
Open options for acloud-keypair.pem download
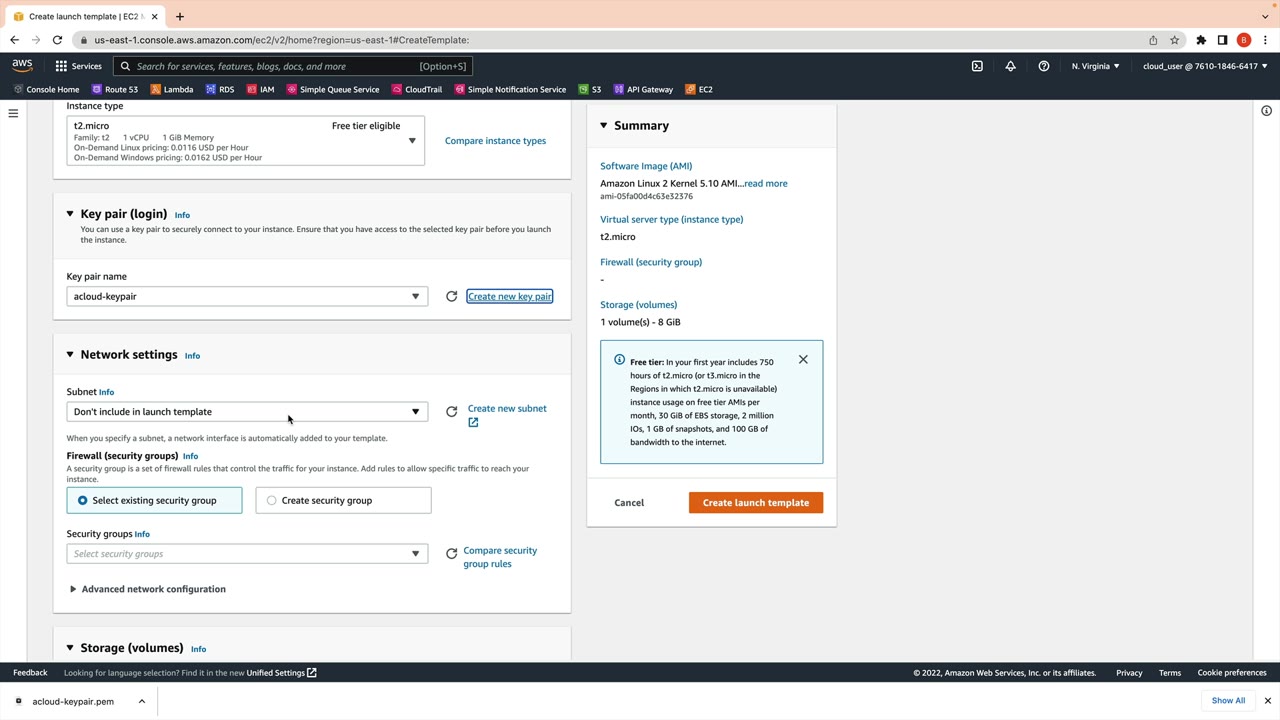[x=142, y=701]
